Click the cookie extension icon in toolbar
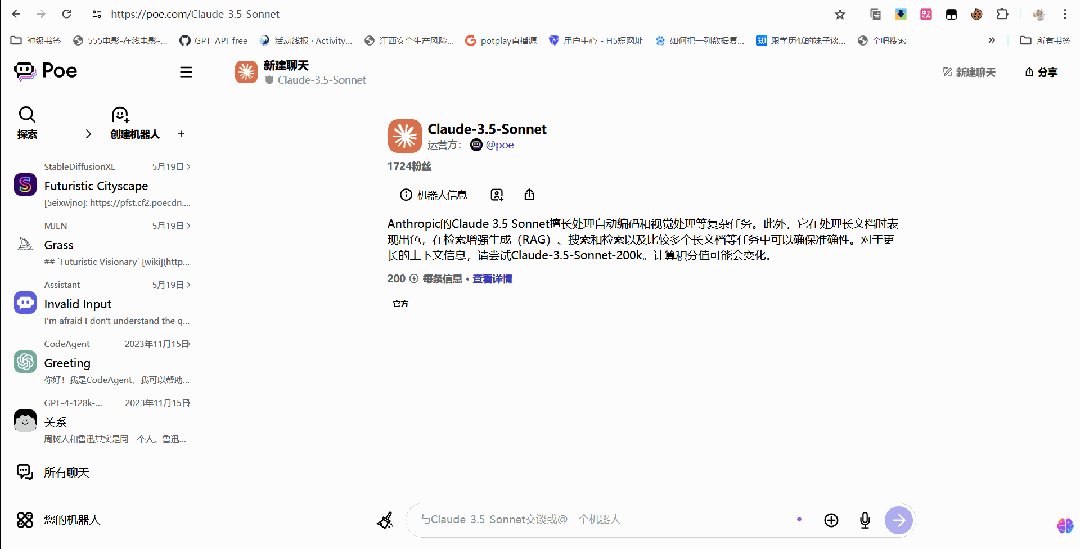 (977, 14)
